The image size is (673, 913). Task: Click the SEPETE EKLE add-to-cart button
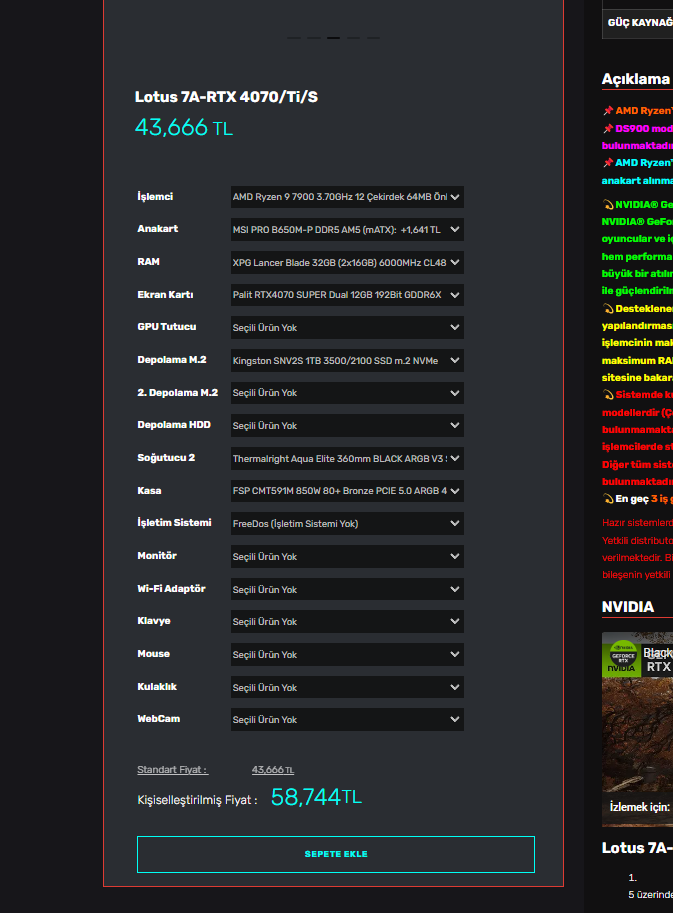tap(336, 854)
